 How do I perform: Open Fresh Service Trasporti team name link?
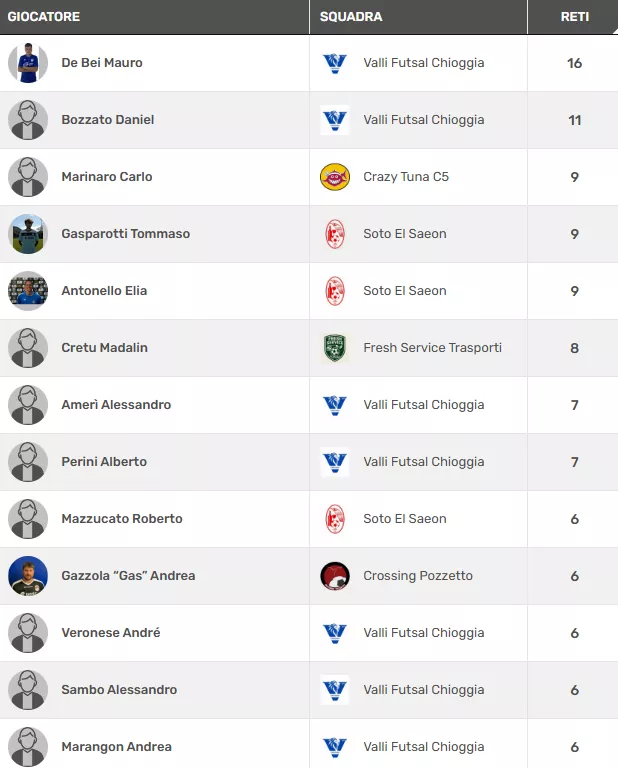coord(432,348)
